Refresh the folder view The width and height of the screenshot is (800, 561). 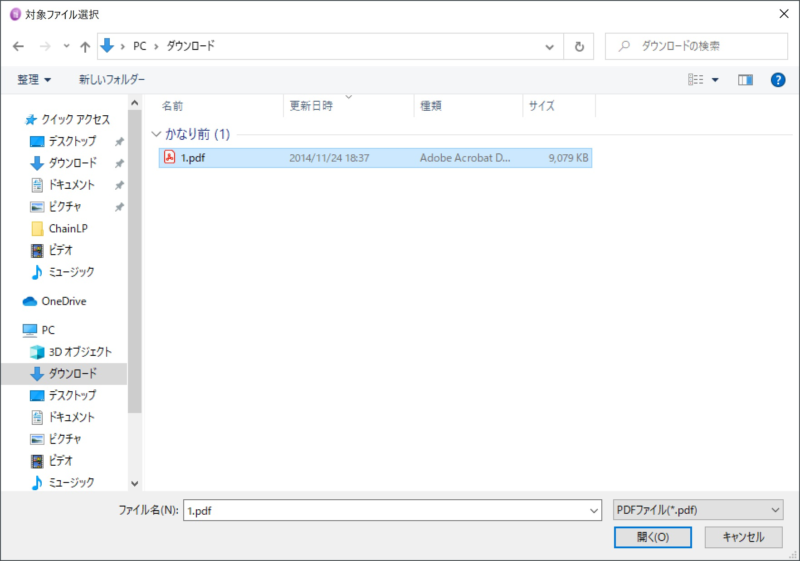579,47
